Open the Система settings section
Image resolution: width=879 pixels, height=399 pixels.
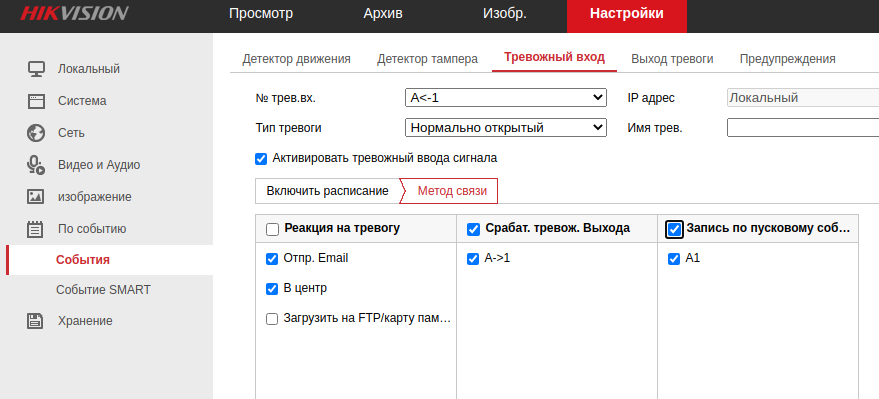point(82,101)
